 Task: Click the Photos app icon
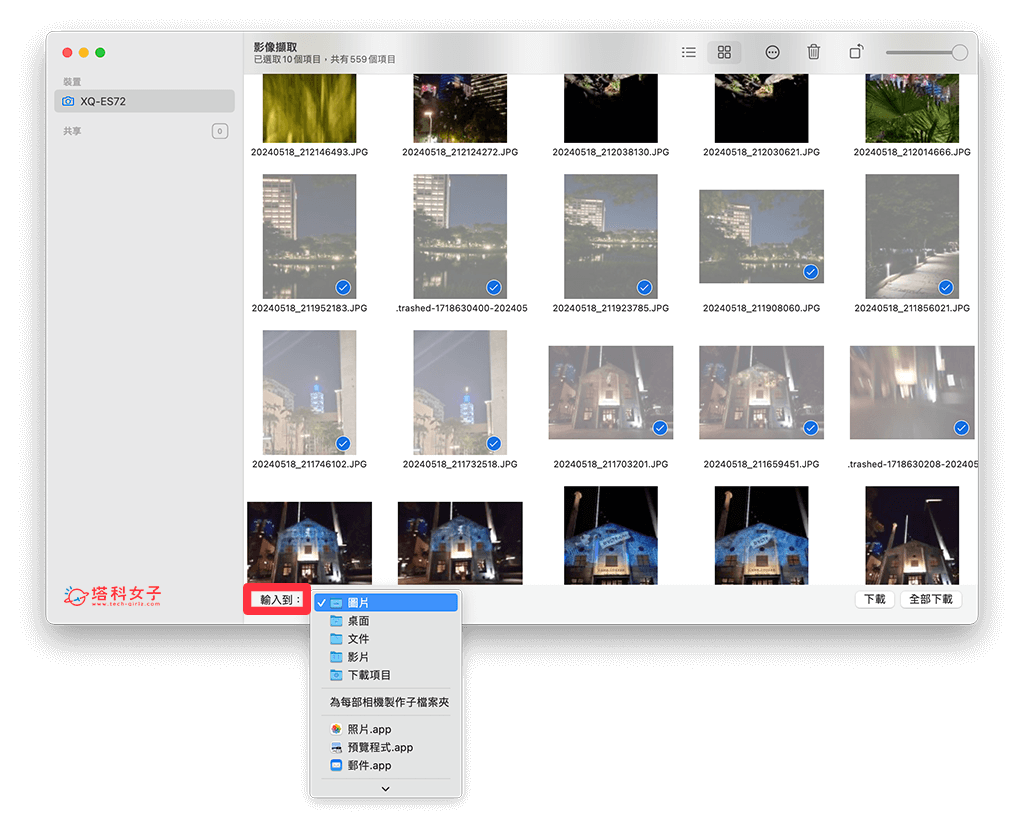[x=336, y=729]
